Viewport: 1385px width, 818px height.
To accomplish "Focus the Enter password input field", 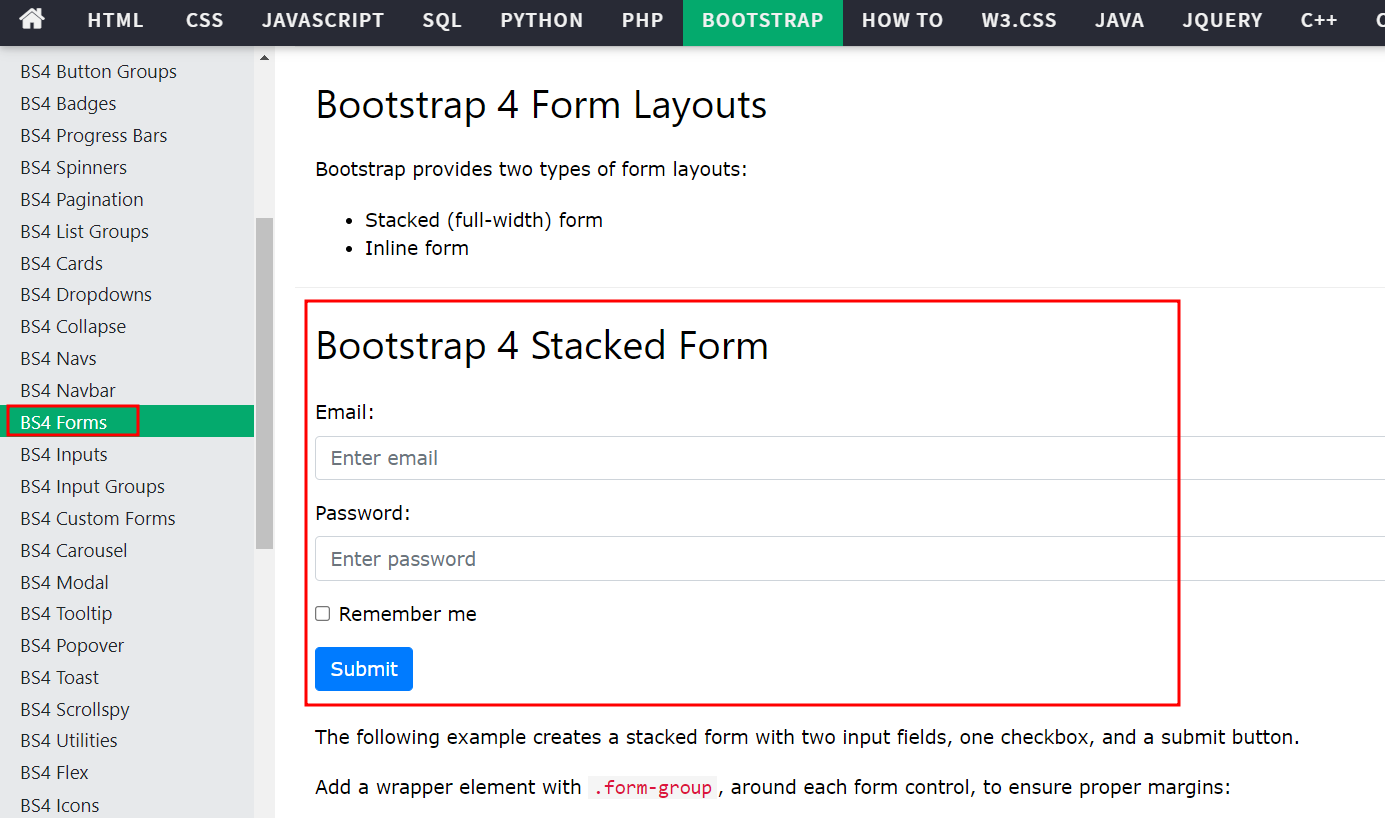I will pyautogui.click(x=850, y=559).
